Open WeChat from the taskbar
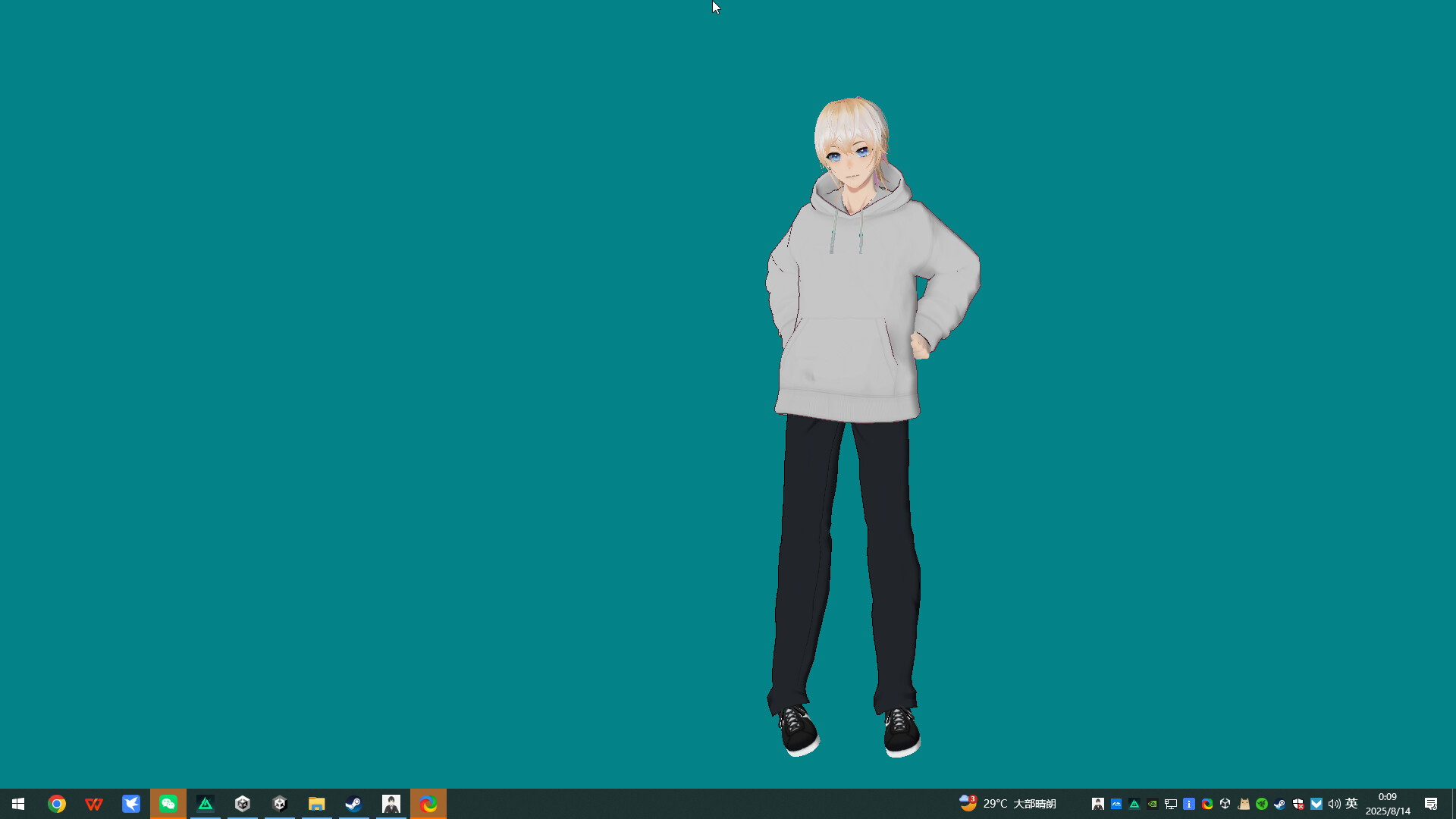The image size is (1456, 819). (x=168, y=803)
